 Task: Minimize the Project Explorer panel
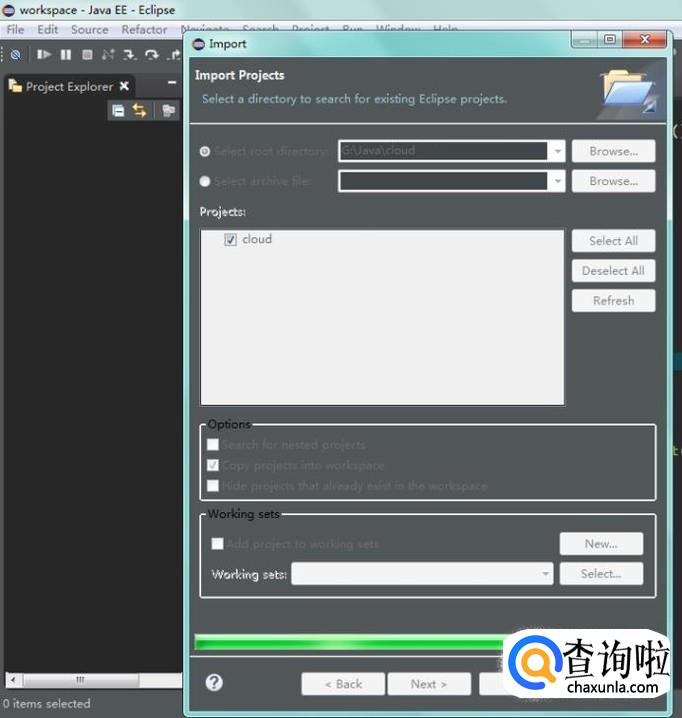point(172,83)
